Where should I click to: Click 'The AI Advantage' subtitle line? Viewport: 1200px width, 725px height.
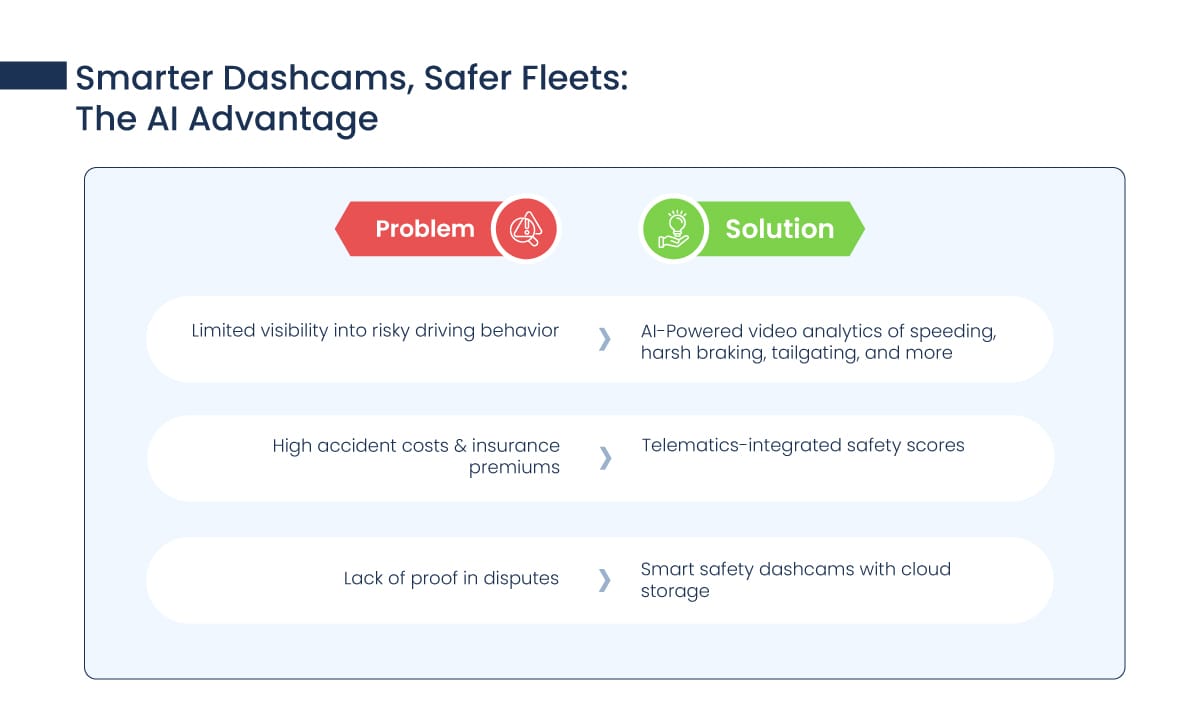(227, 119)
